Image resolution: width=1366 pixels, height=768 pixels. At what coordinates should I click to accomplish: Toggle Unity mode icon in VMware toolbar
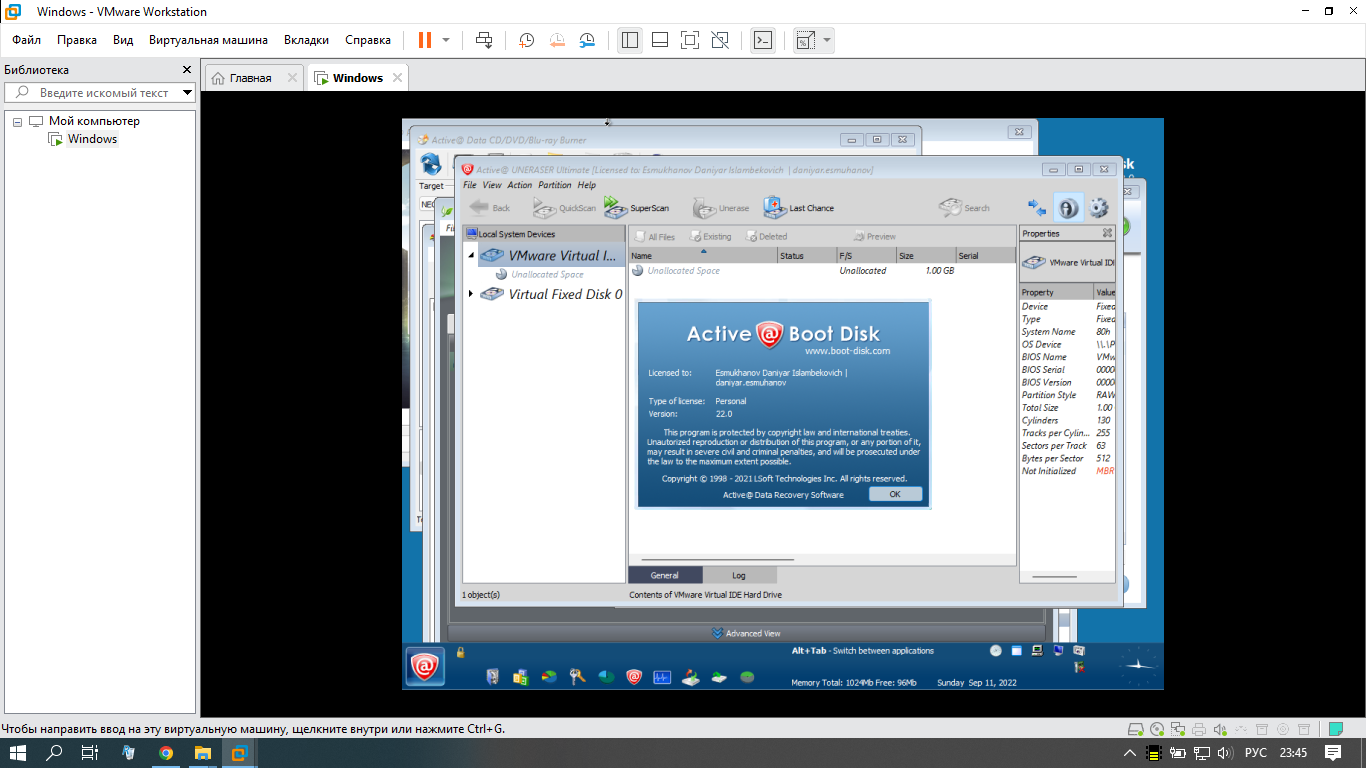pos(720,40)
